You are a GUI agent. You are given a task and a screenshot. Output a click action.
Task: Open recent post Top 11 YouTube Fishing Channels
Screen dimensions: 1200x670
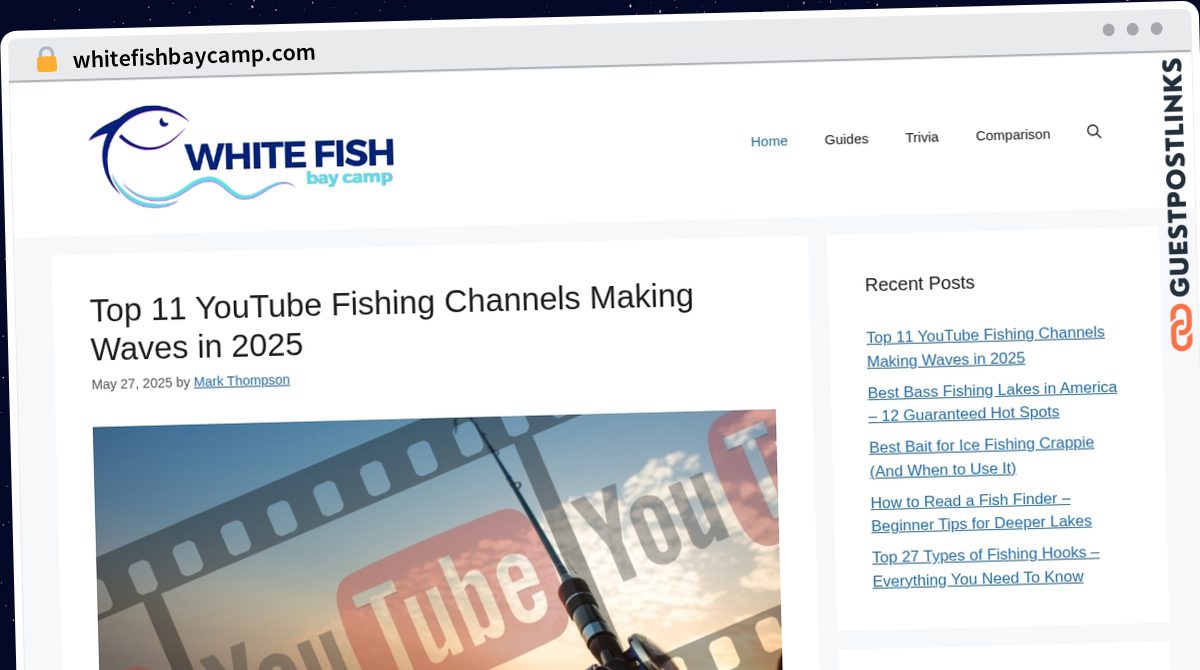985,346
